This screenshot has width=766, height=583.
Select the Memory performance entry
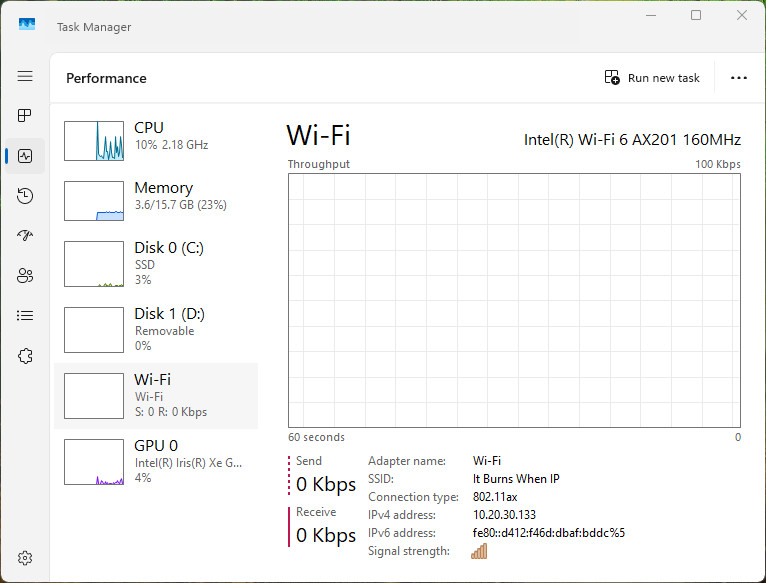[156, 201]
